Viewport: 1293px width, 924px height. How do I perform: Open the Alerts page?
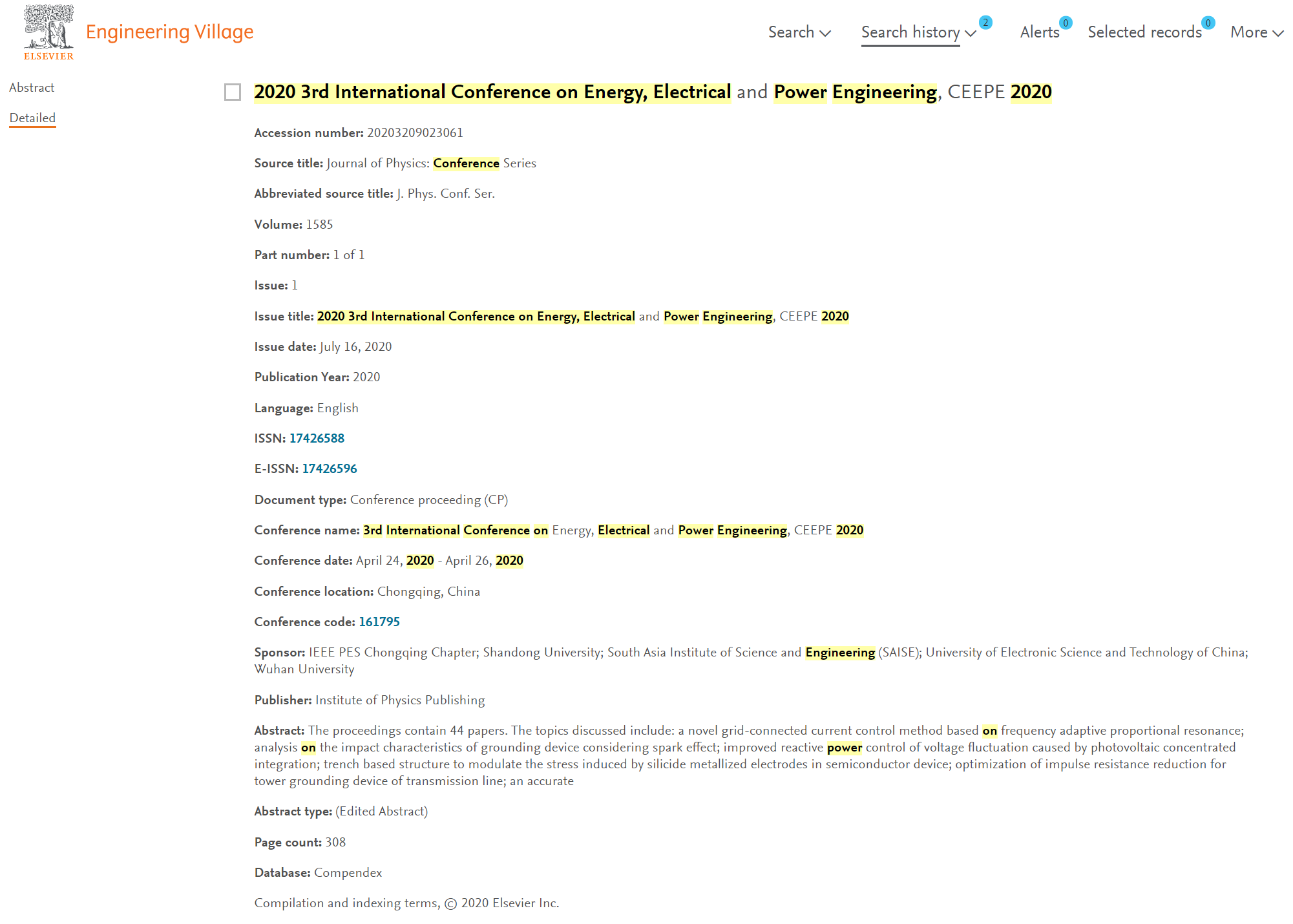[1039, 32]
